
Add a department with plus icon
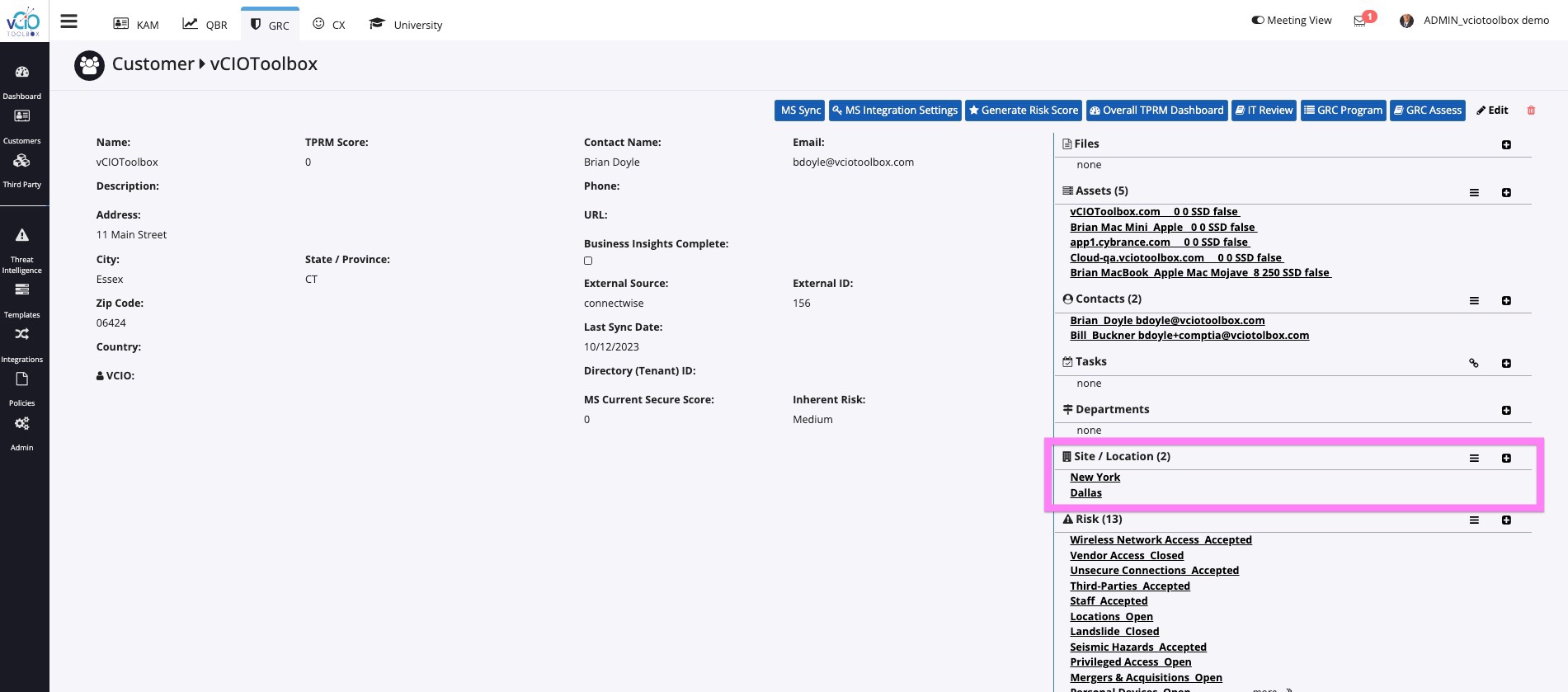(1506, 411)
